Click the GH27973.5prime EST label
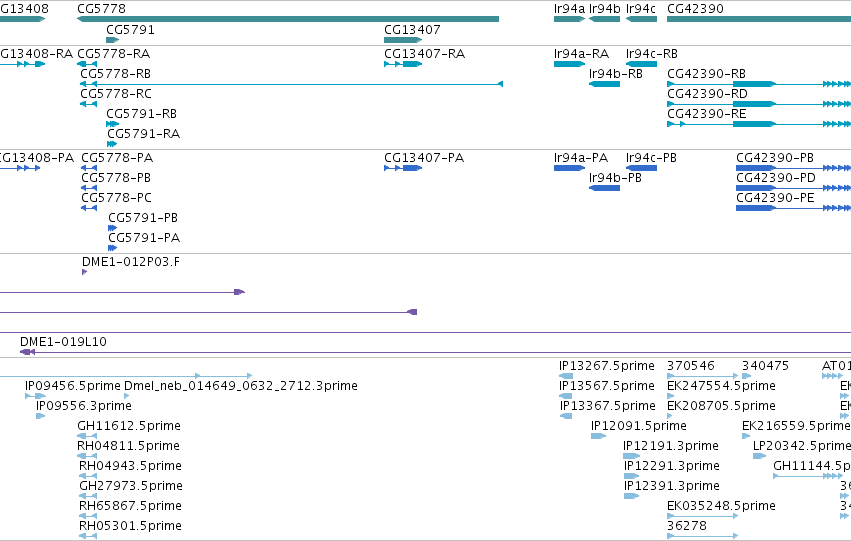 tap(131, 486)
